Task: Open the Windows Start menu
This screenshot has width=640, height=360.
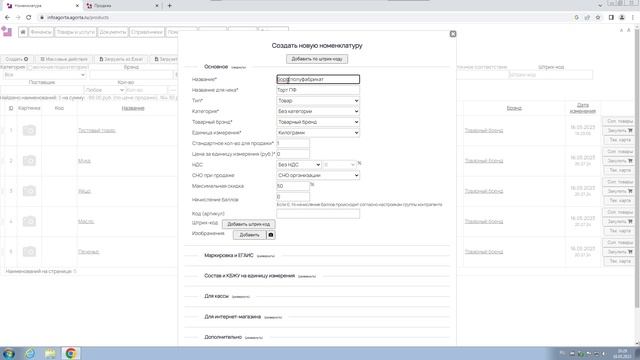Action: coord(9,353)
